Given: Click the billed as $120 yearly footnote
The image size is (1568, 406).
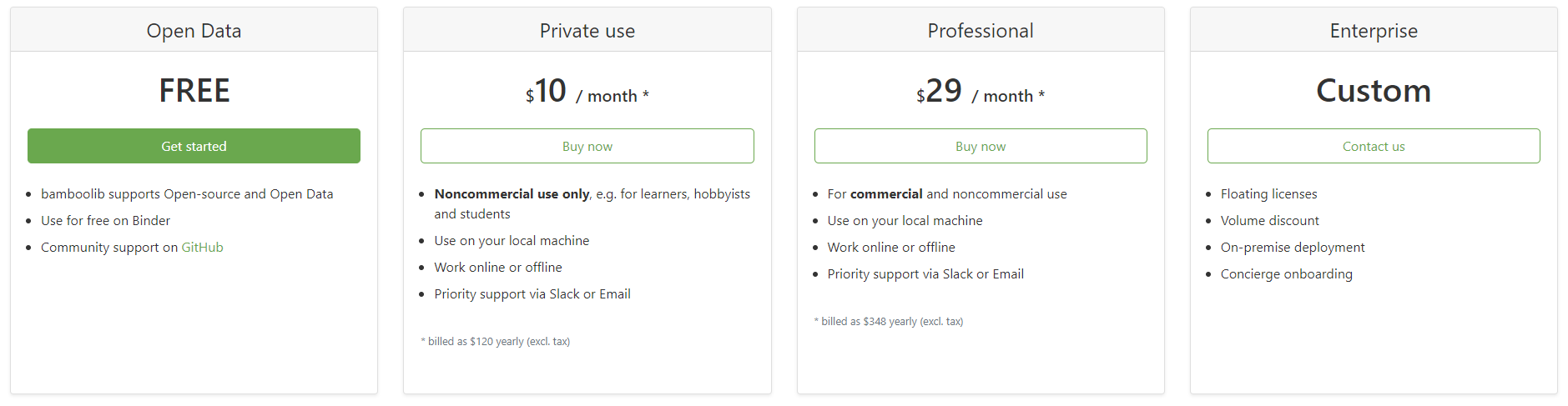Looking at the screenshot, I should click(x=498, y=342).
